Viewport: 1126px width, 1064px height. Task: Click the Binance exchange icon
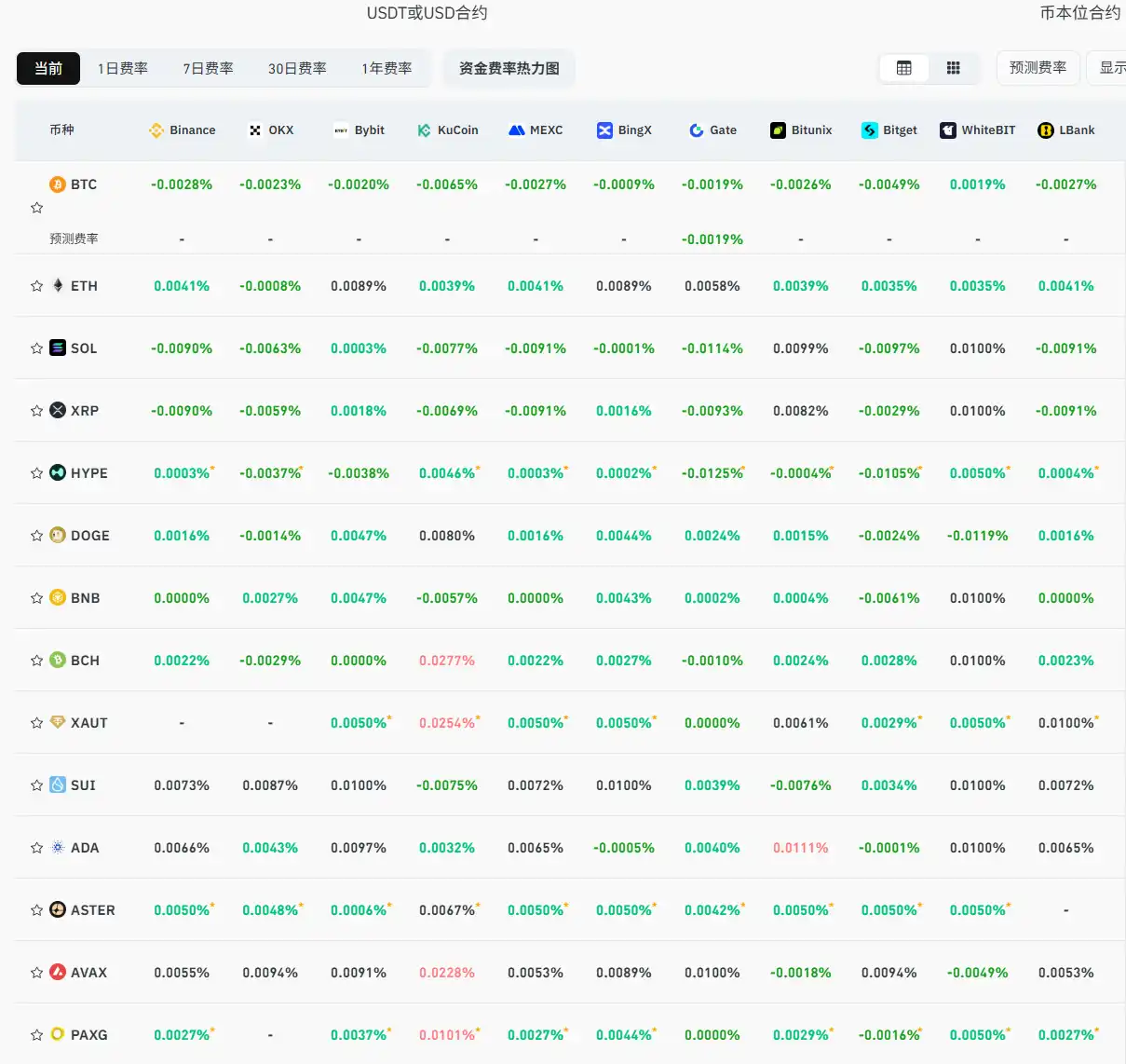(x=156, y=130)
